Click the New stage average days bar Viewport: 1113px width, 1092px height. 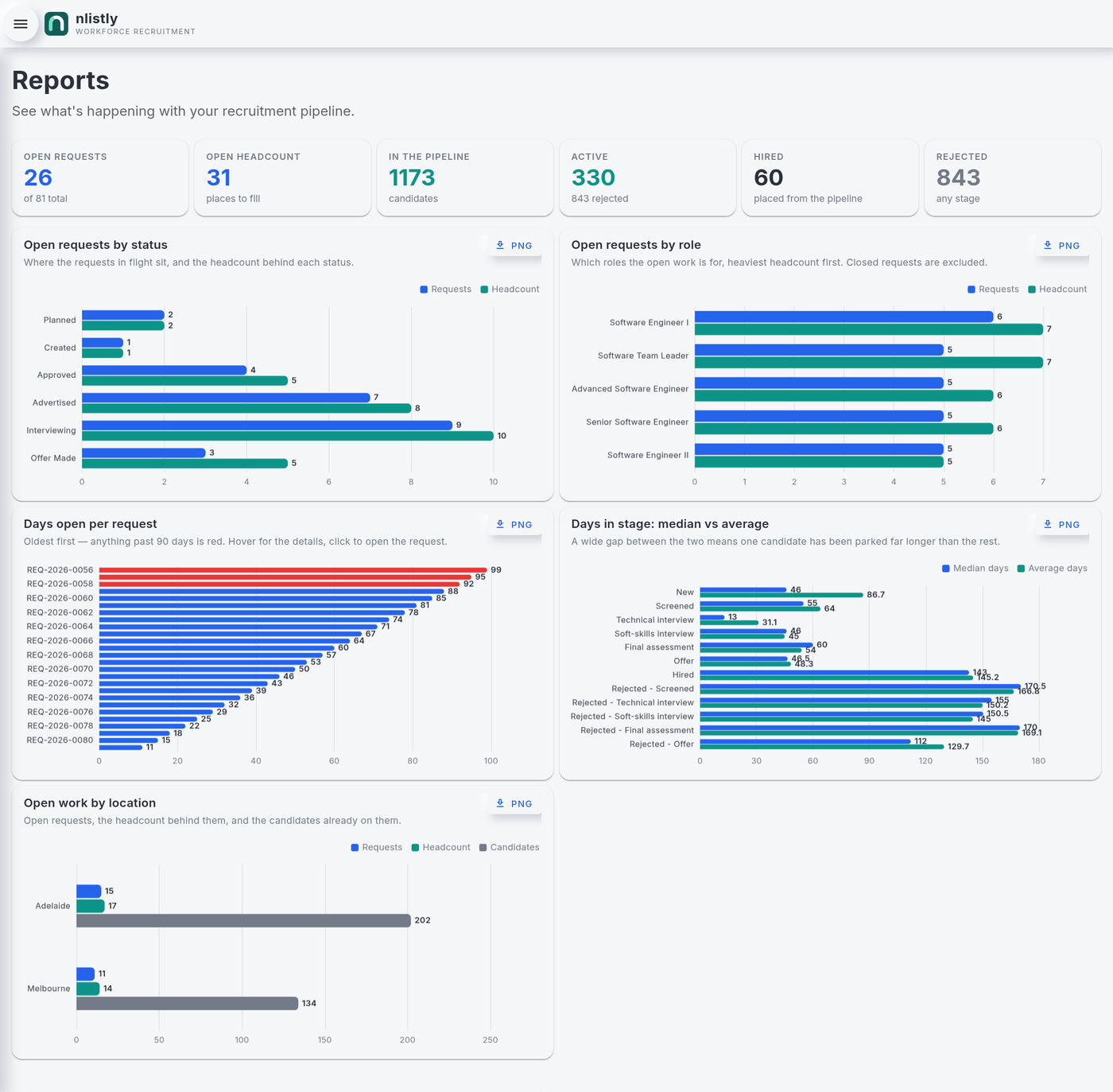(x=781, y=595)
